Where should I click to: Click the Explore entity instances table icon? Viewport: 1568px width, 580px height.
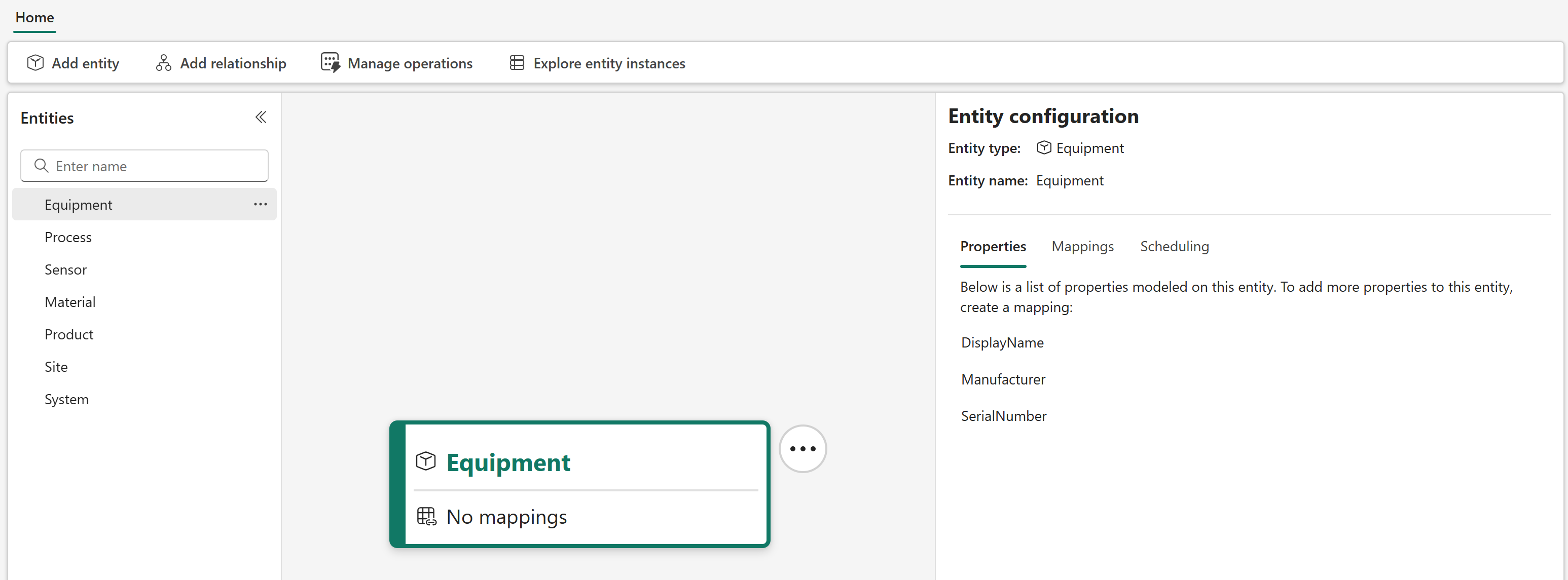[x=517, y=63]
